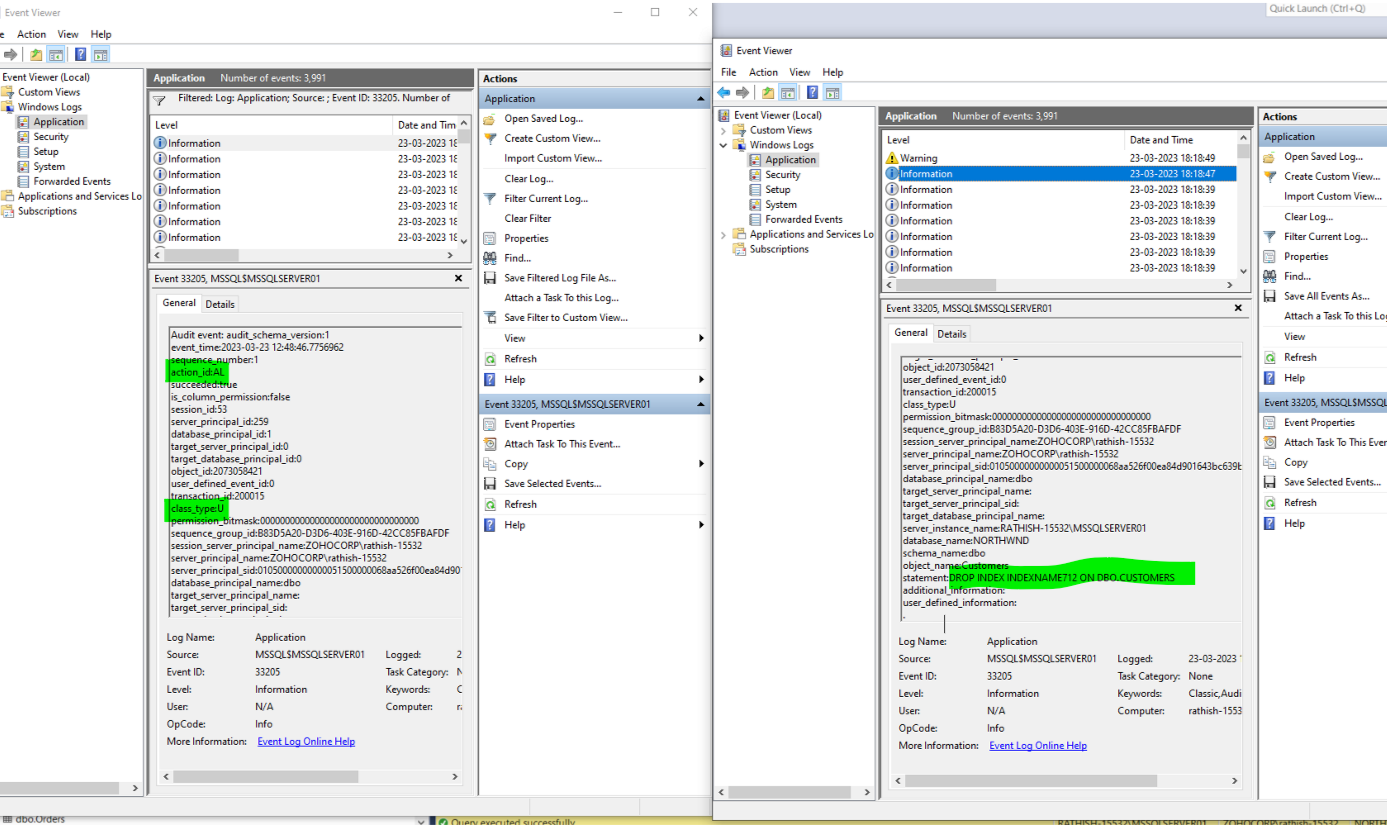Click Save Selected Events in right Actions pane
This screenshot has width=1387, height=826.
1332,482
